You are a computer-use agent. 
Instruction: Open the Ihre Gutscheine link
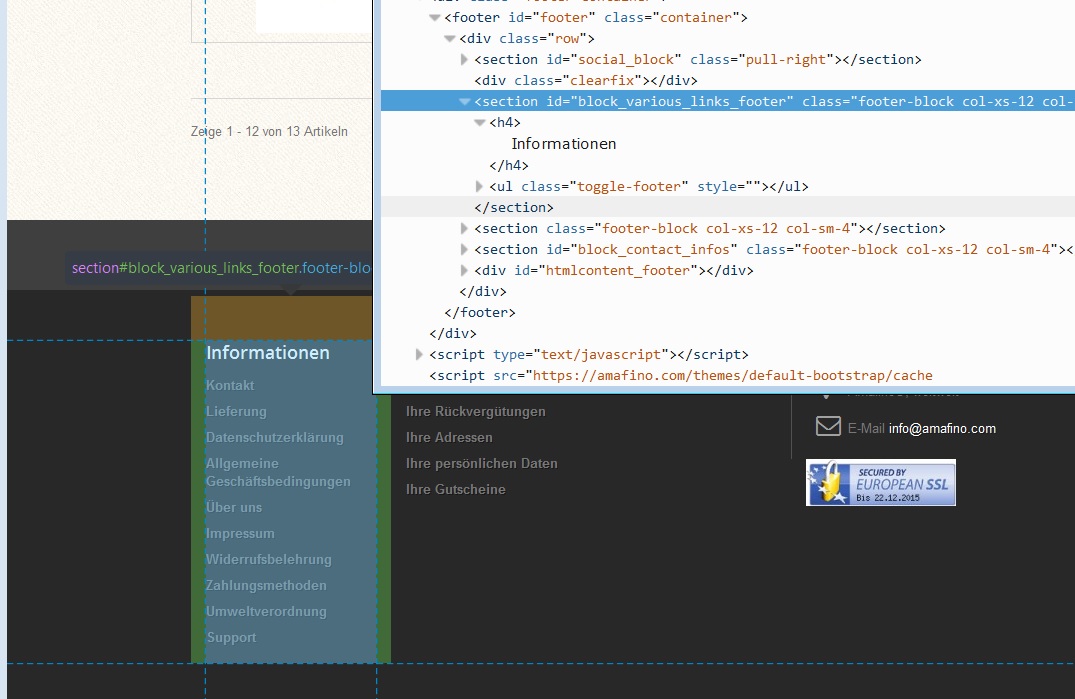pyautogui.click(x=455, y=490)
